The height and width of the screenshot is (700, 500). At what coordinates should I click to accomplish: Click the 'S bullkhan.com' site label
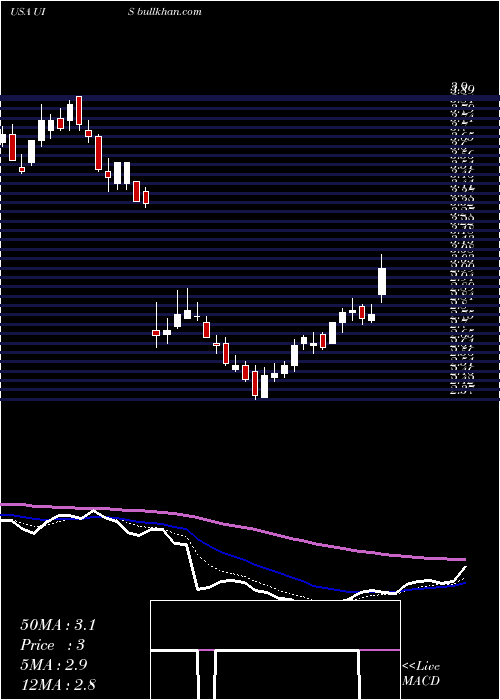[165, 12]
